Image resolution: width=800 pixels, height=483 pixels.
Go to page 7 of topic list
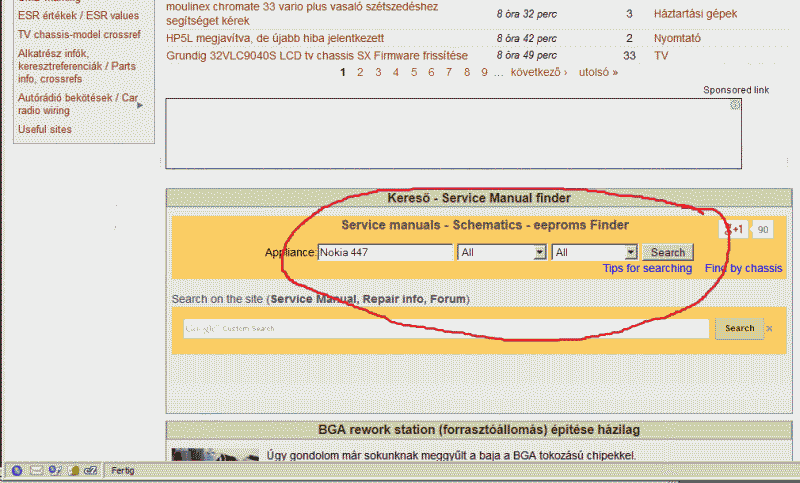point(449,72)
